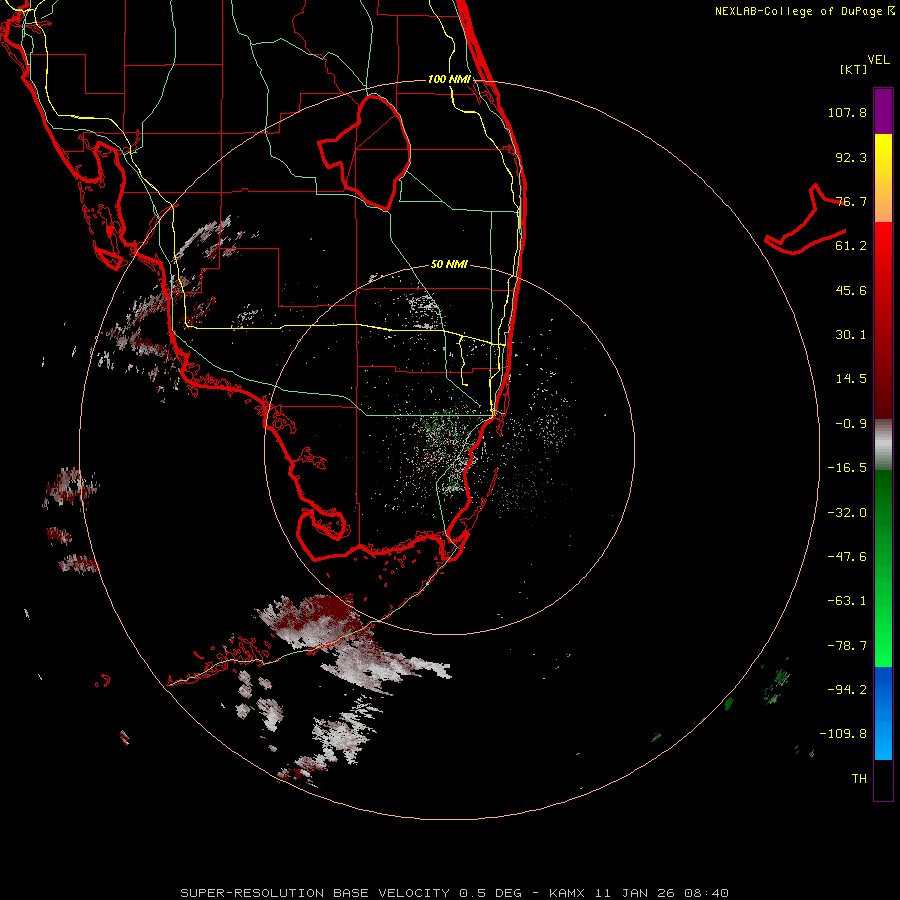This screenshot has width=900, height=900.
Task: Select the 61.2 legend value
Action: coord(851,246)
